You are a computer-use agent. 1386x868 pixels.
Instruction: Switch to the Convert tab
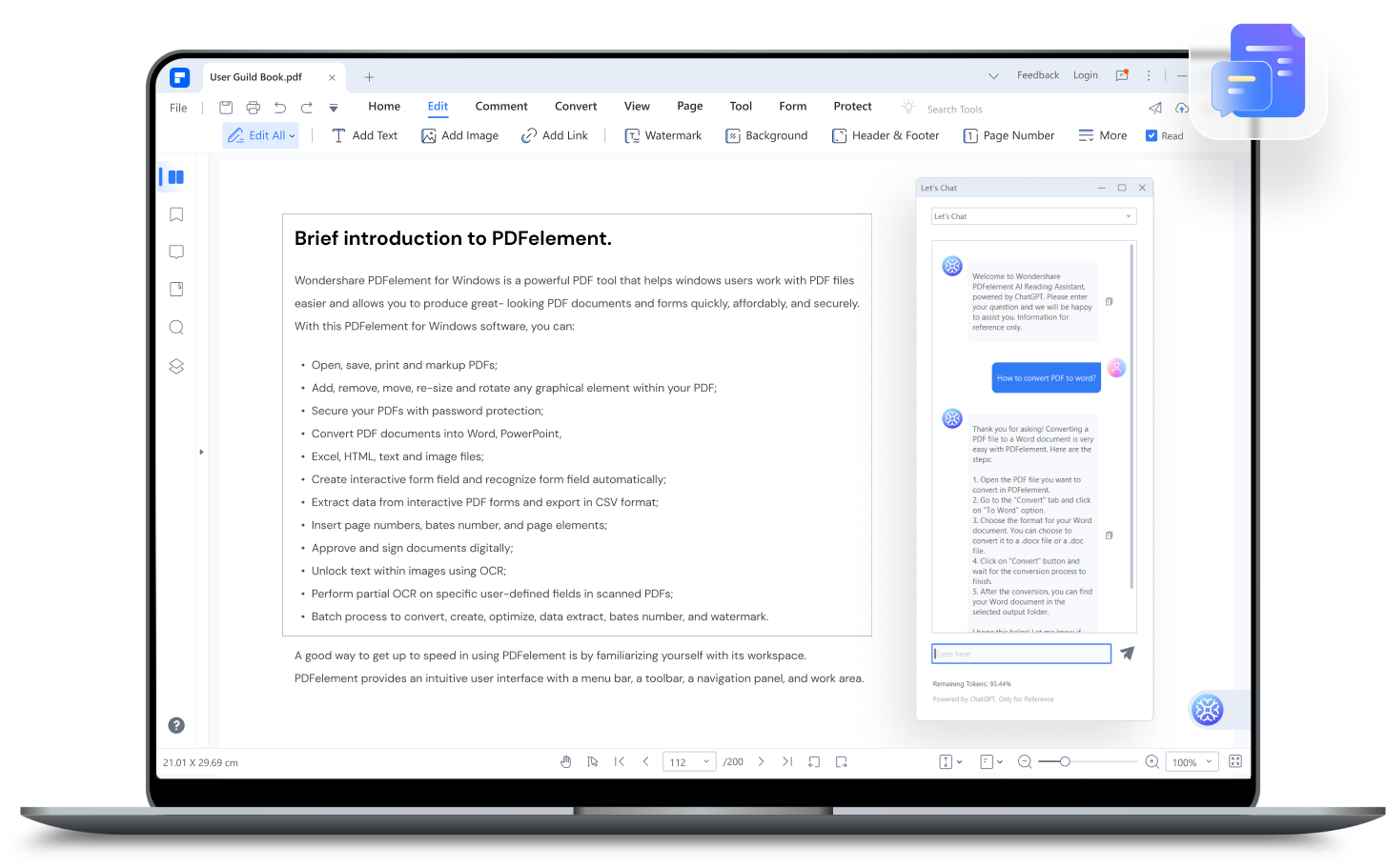(576, 107)
